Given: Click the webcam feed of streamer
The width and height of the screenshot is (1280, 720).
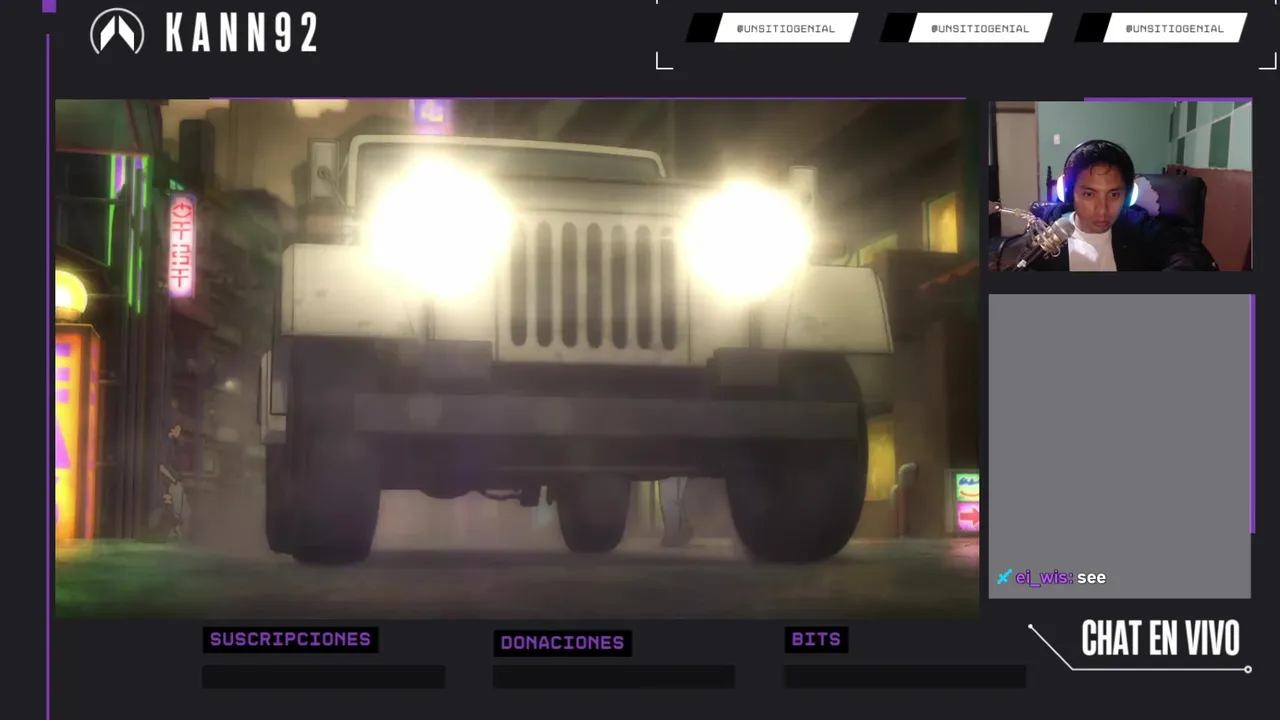Looking at the screenshot, I should tap(1120, 186).
